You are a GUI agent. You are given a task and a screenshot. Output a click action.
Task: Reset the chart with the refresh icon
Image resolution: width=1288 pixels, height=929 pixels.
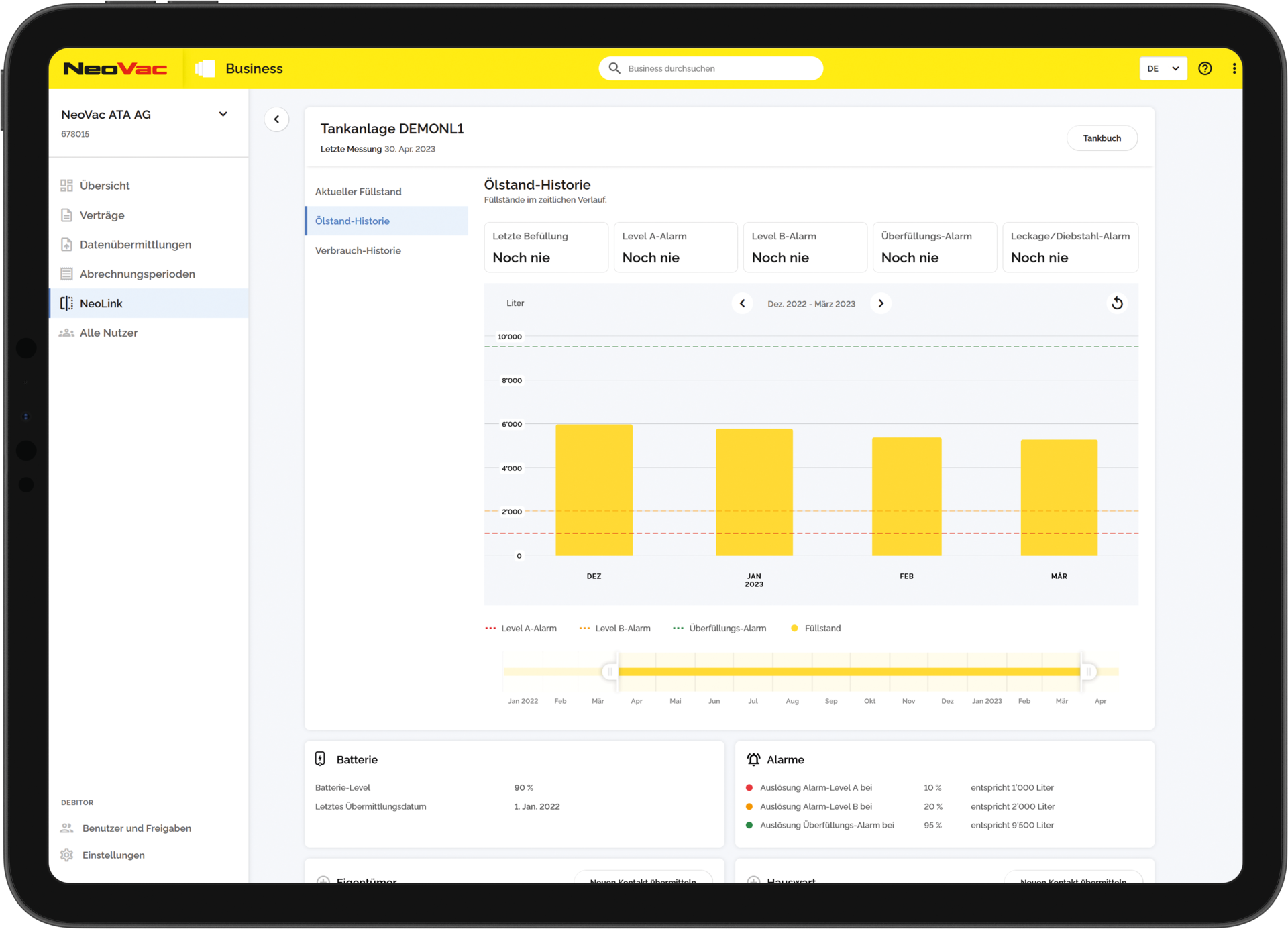pos(1117,303)
